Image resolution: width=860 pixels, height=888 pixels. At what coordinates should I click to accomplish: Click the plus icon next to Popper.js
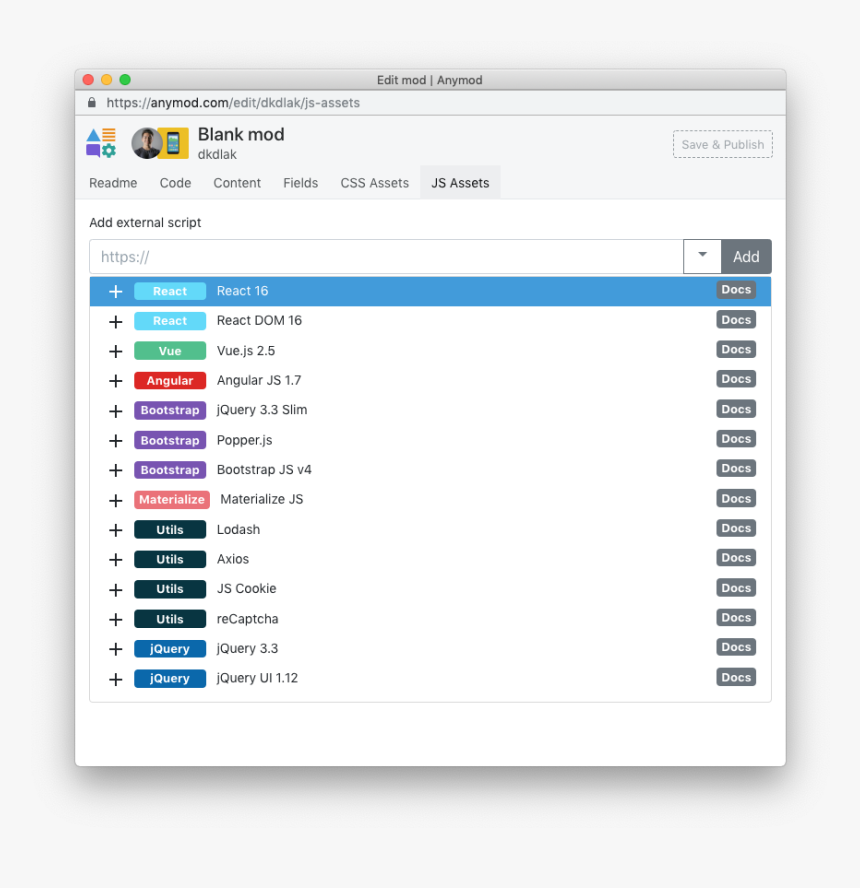(115, 440)
